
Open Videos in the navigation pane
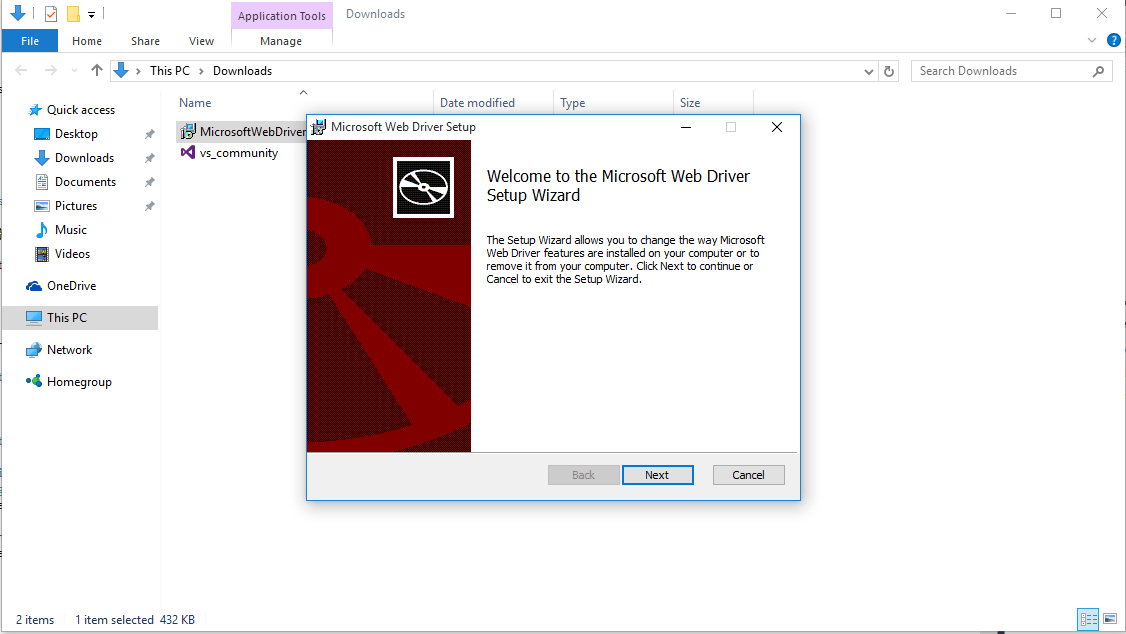pos(72,253)
